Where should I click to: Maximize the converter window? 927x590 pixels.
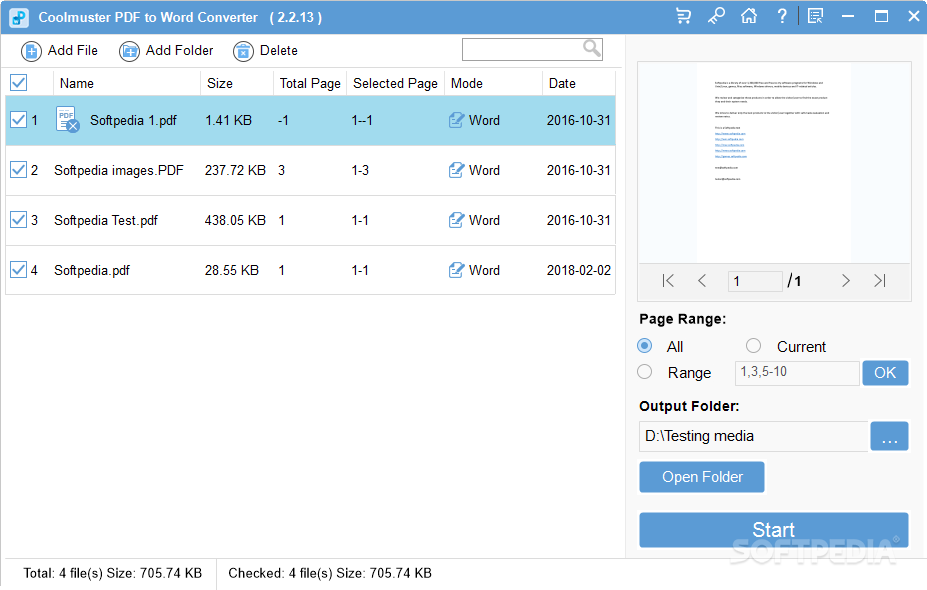point(881,16)
